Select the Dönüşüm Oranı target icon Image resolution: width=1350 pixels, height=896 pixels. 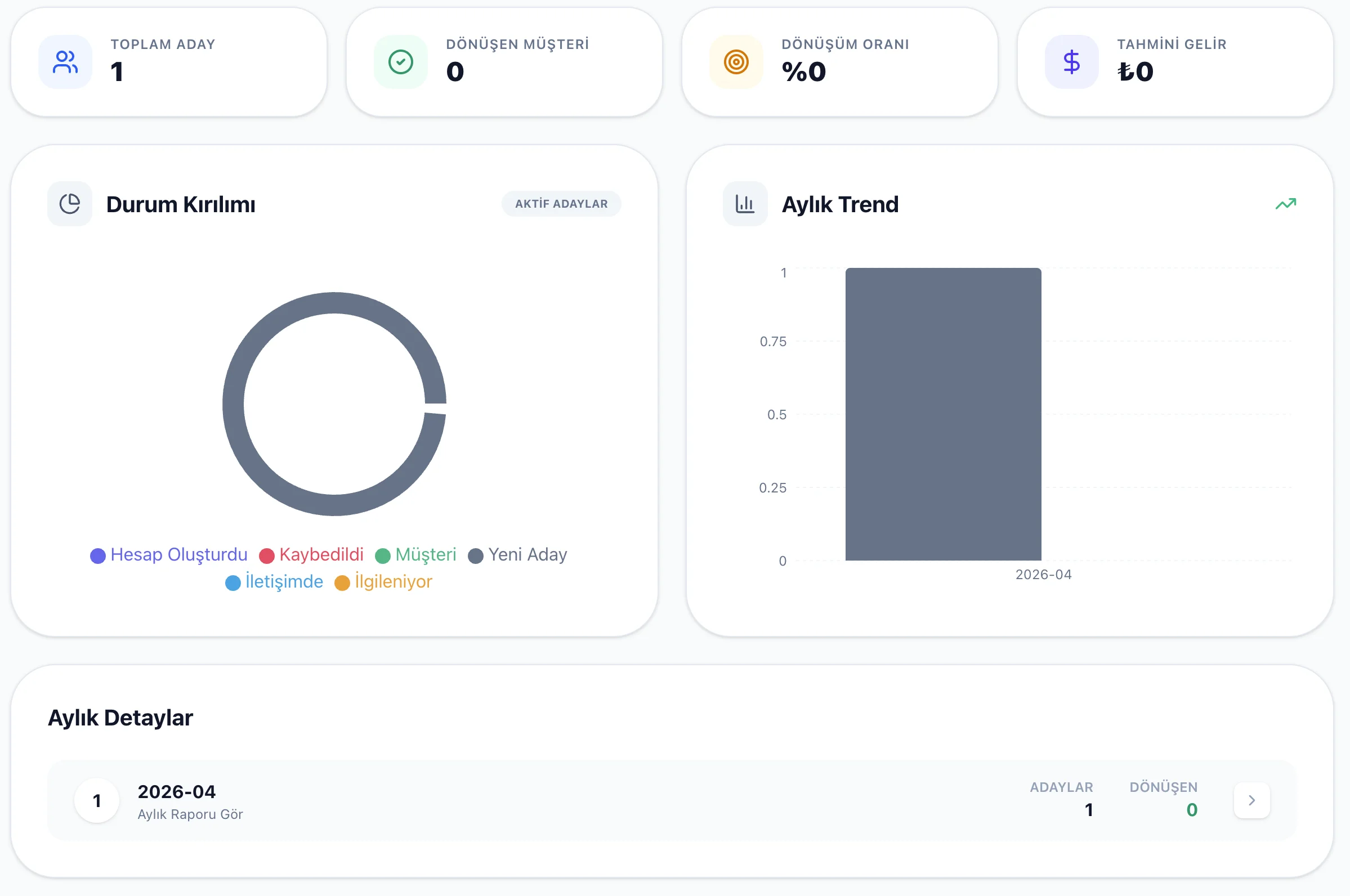pos(736,62)
